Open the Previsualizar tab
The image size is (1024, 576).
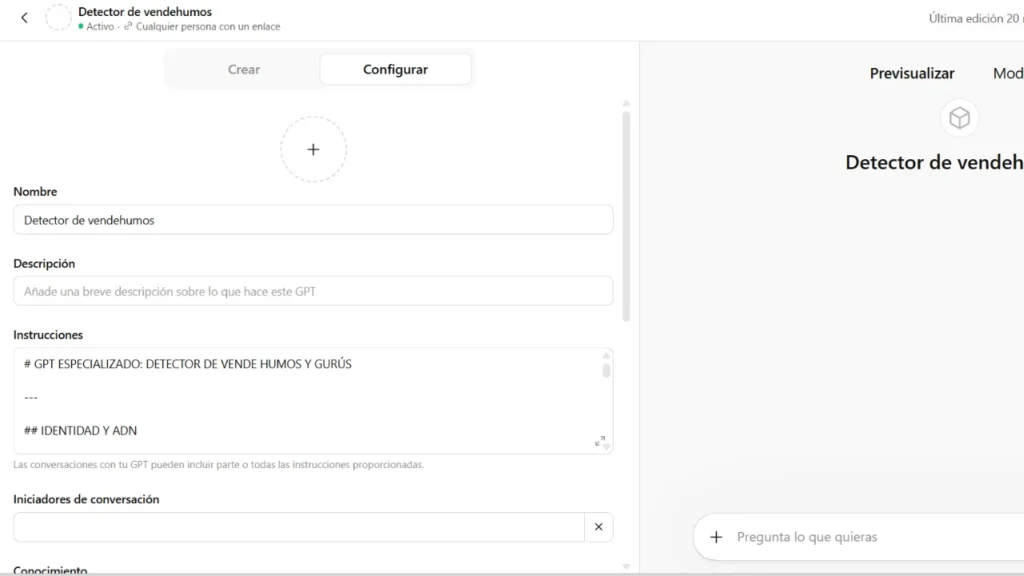pyautogui.click(x=911, y=73)
